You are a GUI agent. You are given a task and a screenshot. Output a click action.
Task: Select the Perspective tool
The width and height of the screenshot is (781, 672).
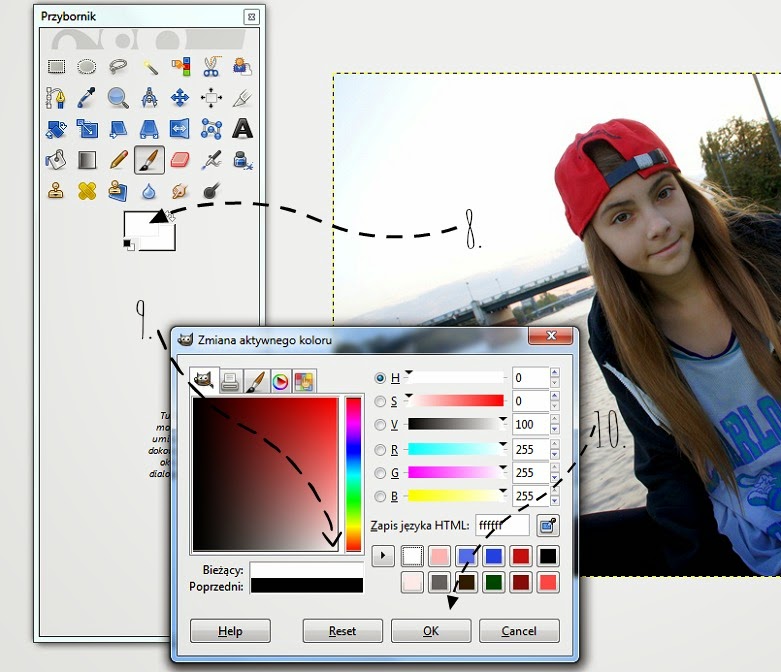pos(149,129)
